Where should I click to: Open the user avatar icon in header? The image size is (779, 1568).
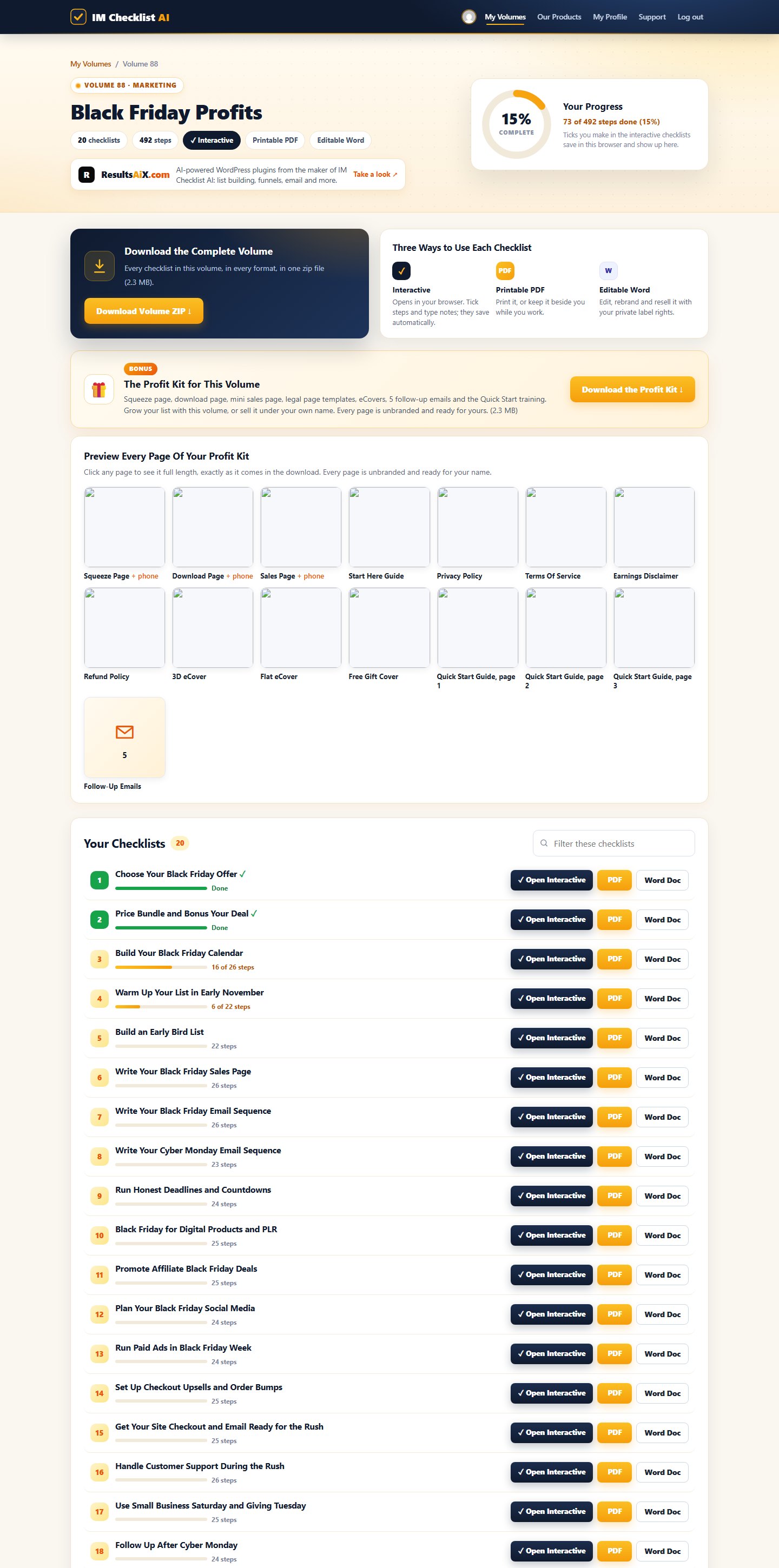[x=468, y=17]
